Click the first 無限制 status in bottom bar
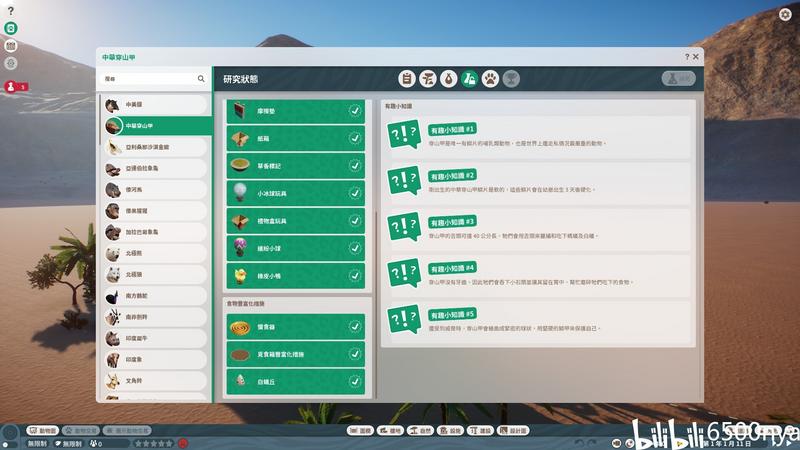Image resolution: width=800 pixels, height=450 pixels. coord(38,443)
